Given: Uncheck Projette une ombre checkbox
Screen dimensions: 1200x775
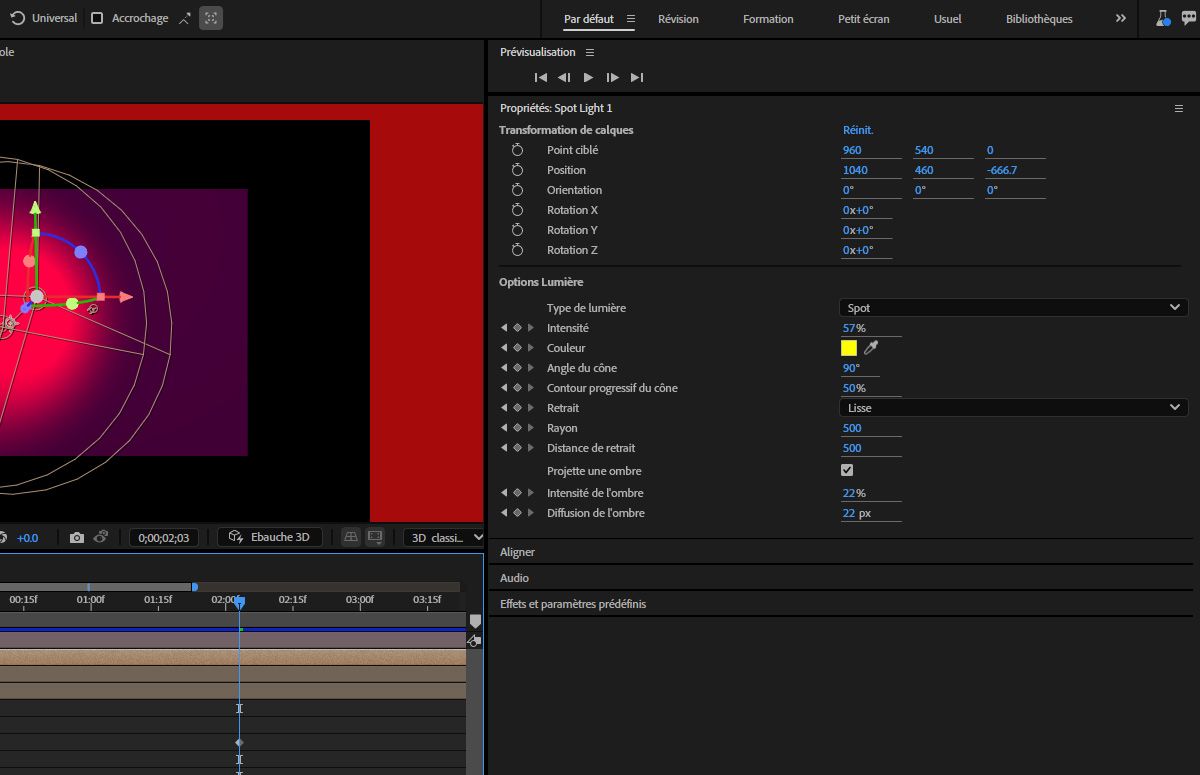Looking at the screenshot, I should click(x=847, y=470).
